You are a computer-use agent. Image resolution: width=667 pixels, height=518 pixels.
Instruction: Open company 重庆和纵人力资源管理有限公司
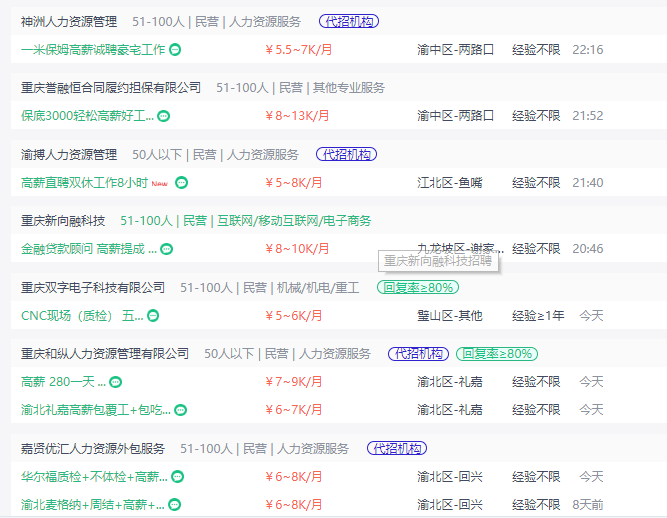click(105, 354)
